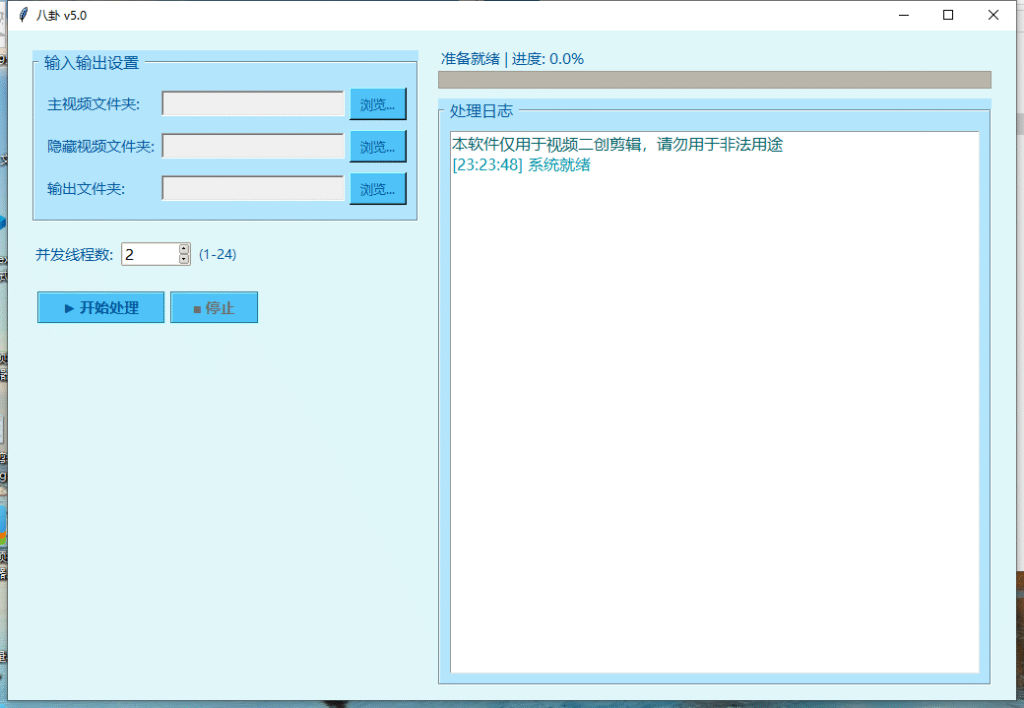The width and height of the screenshot is (1024, 708).
Task: Click the feather app icon in title bar
Action: pos(22,15)
